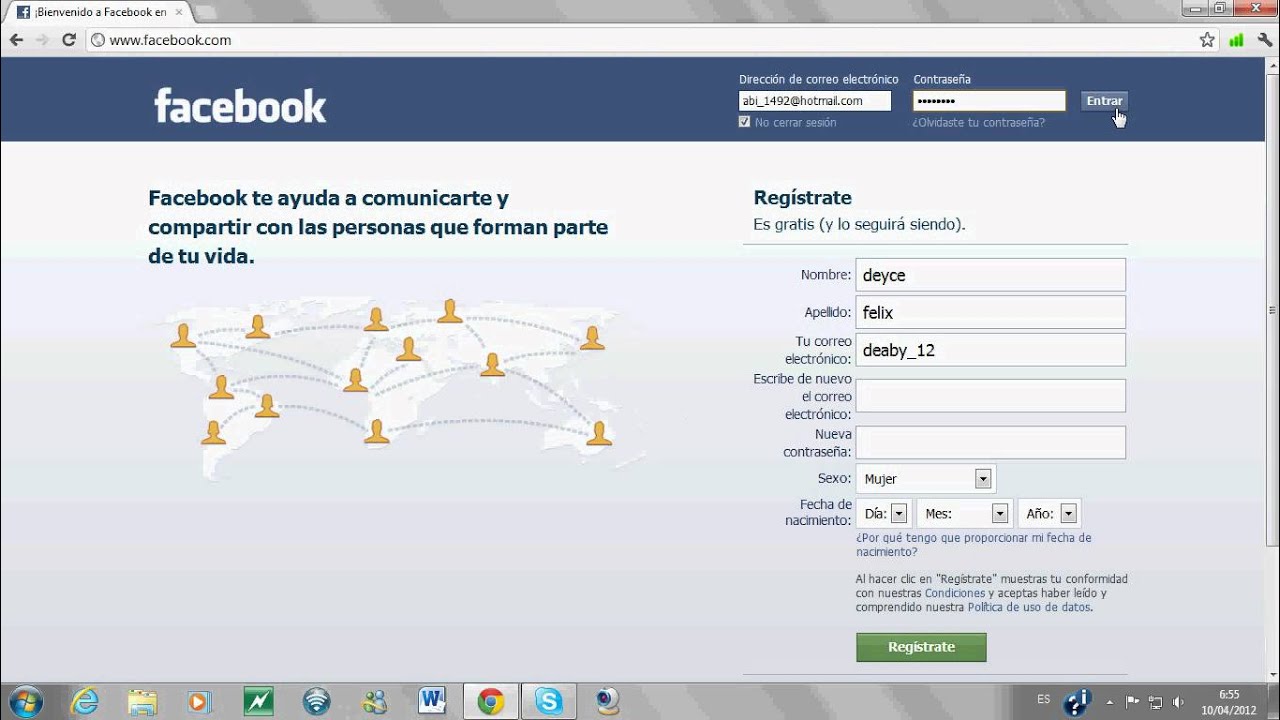Open Windows Live Messenger in taskbar
The image size is (1280, 720).
tap(374, 701)
